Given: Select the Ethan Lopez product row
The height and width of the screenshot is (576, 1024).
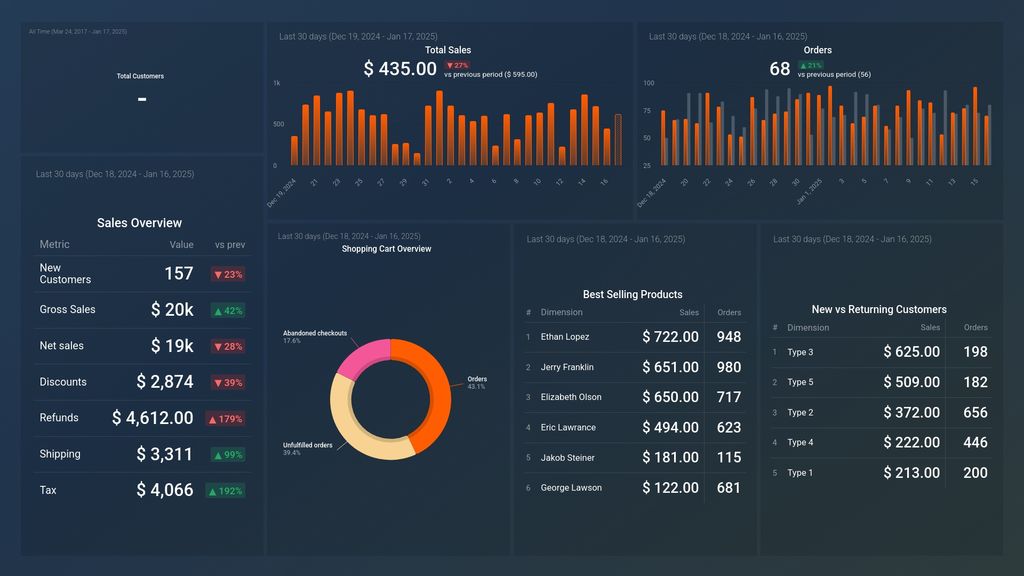Looking at the screenshot, I should click(x=633, y=337).
